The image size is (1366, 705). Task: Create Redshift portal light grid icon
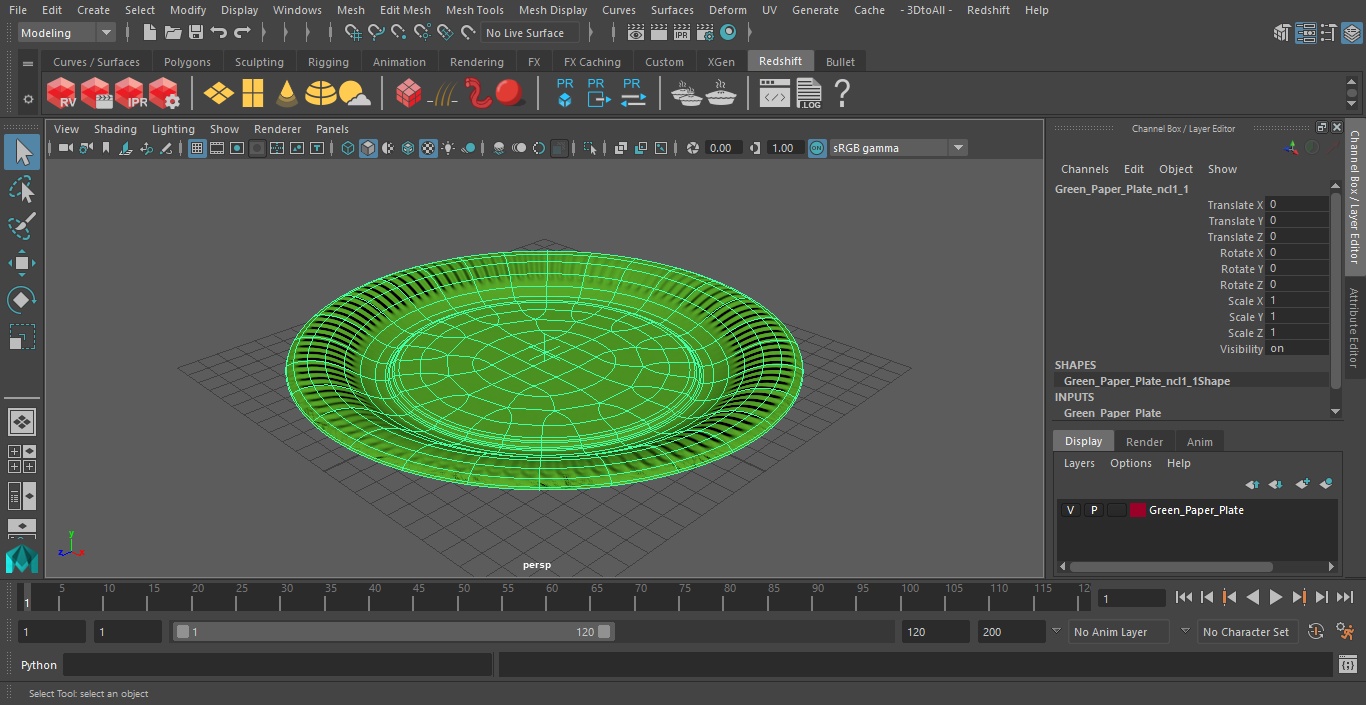pyautogui.click(x=253, y=94)
